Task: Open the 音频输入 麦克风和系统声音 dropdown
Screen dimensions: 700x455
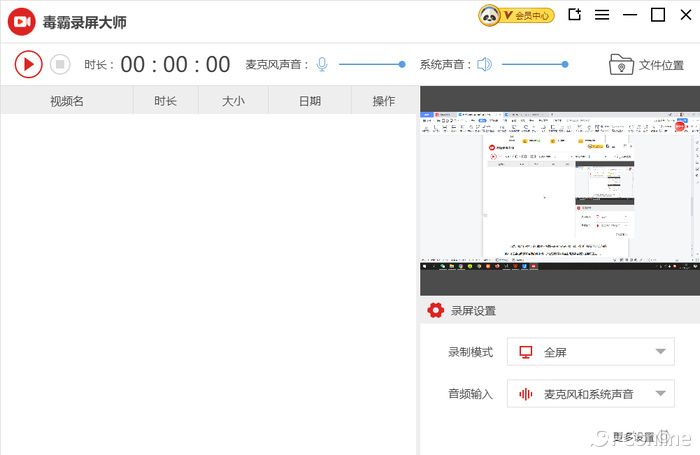Action: (x=591, y=393)
